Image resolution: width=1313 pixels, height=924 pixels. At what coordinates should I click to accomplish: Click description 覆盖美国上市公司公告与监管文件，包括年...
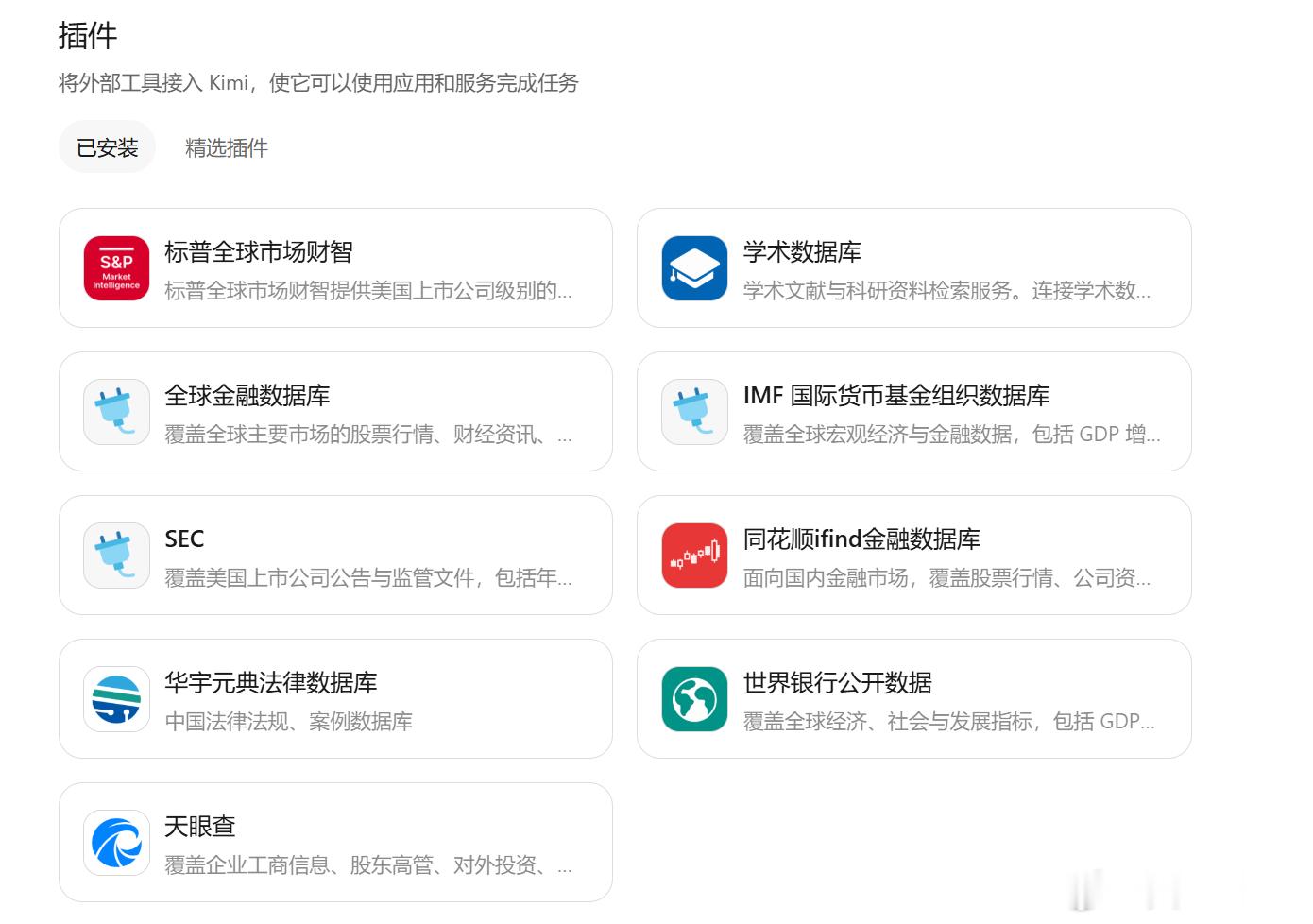pos(368,578)
